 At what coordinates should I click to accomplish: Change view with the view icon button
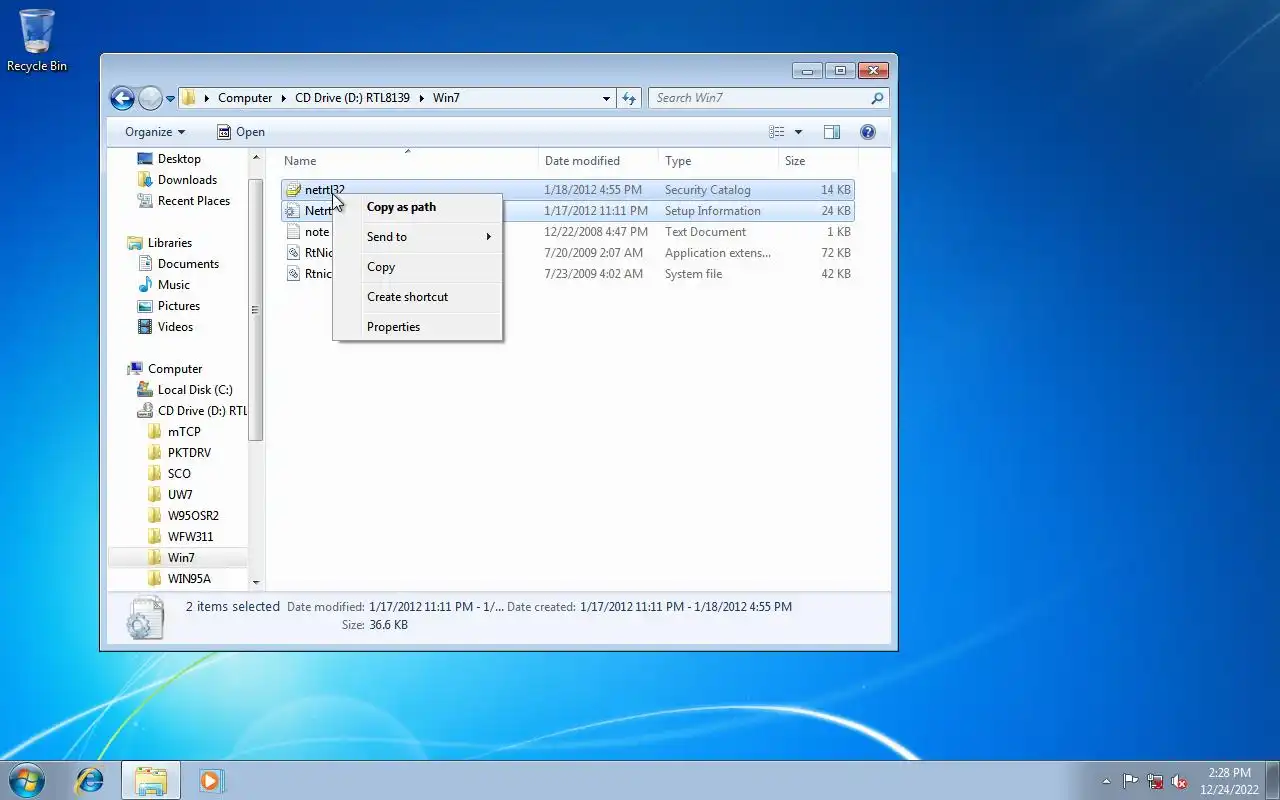777,132
